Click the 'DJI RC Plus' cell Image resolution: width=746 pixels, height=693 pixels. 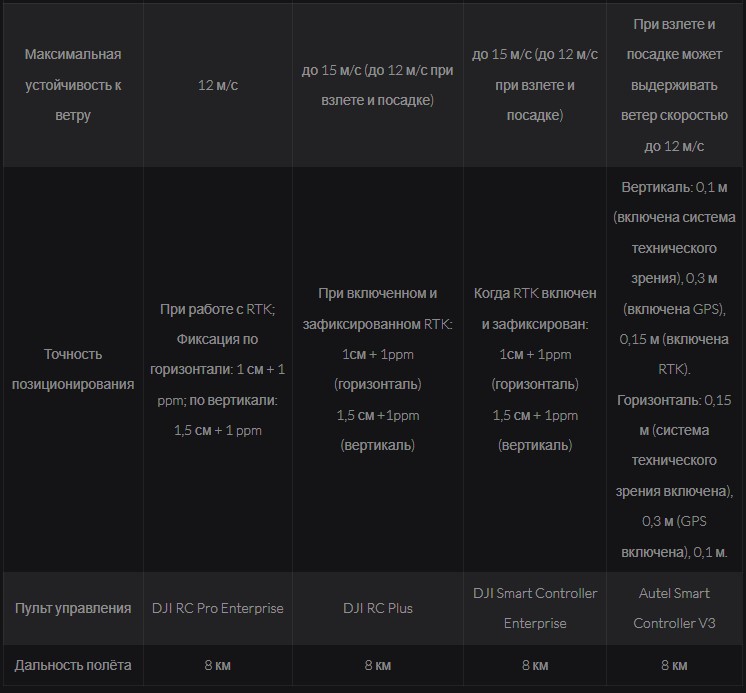[377, 608]
